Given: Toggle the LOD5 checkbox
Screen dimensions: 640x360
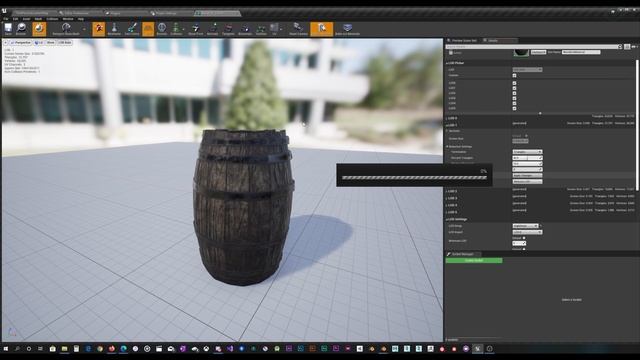Looking at the screenshot, I should [514, 109].
